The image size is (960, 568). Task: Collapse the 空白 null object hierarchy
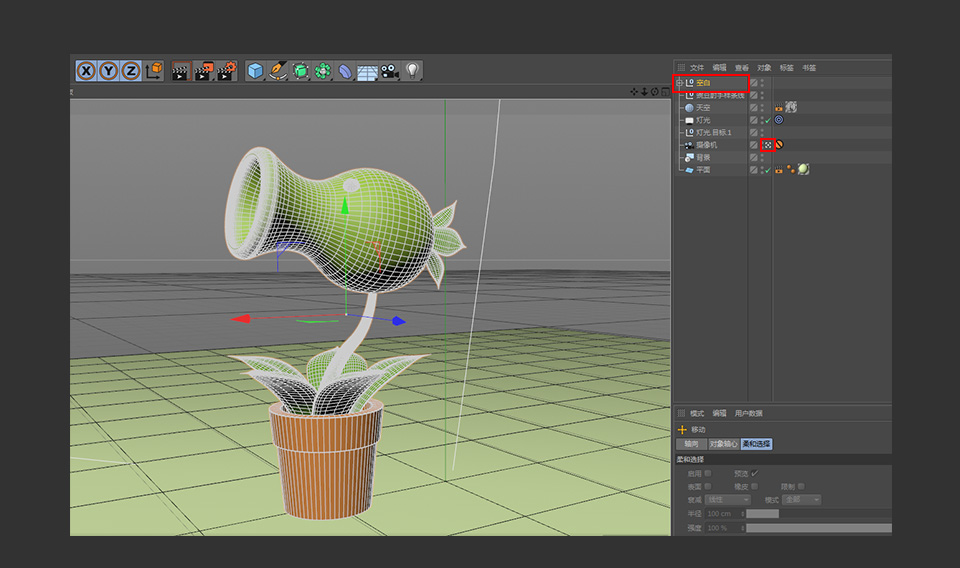click(679, 83)
